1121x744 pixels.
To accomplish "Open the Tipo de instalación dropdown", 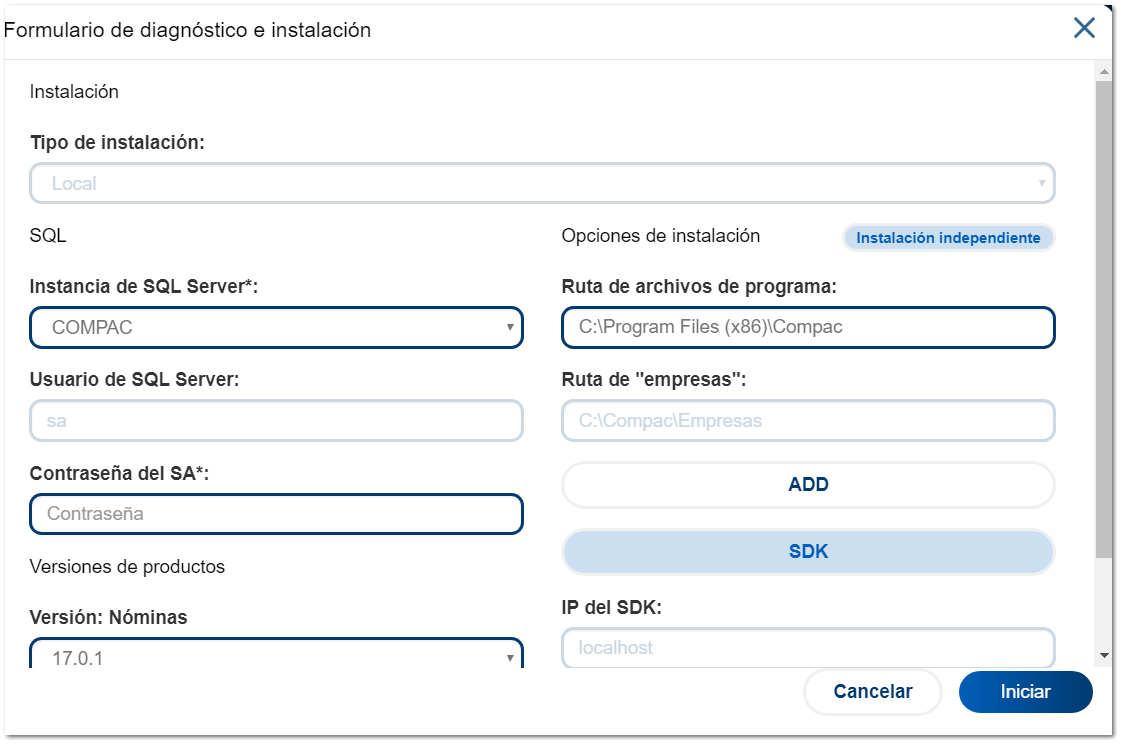I will 542,184.
